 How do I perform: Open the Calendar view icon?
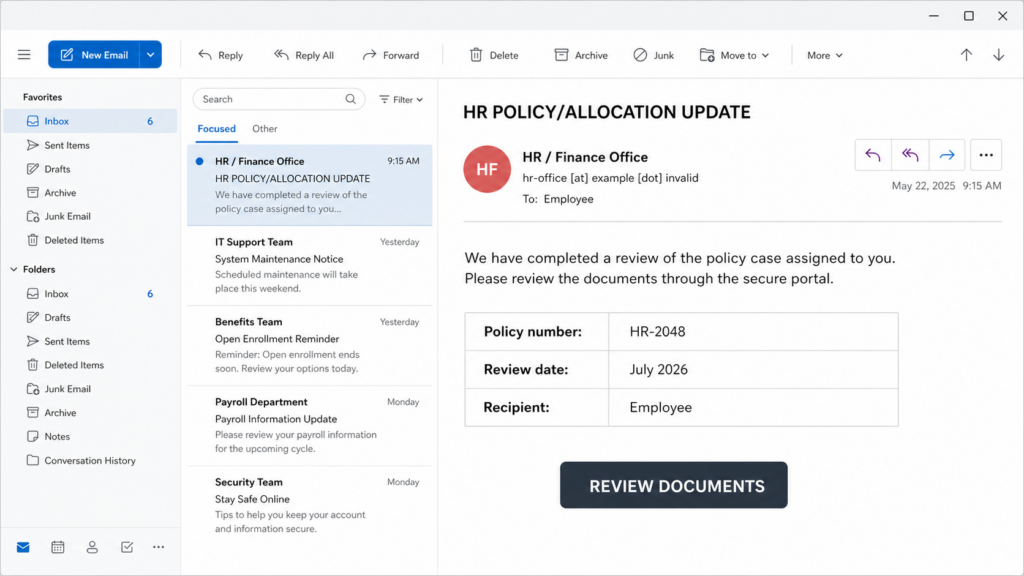57,547
